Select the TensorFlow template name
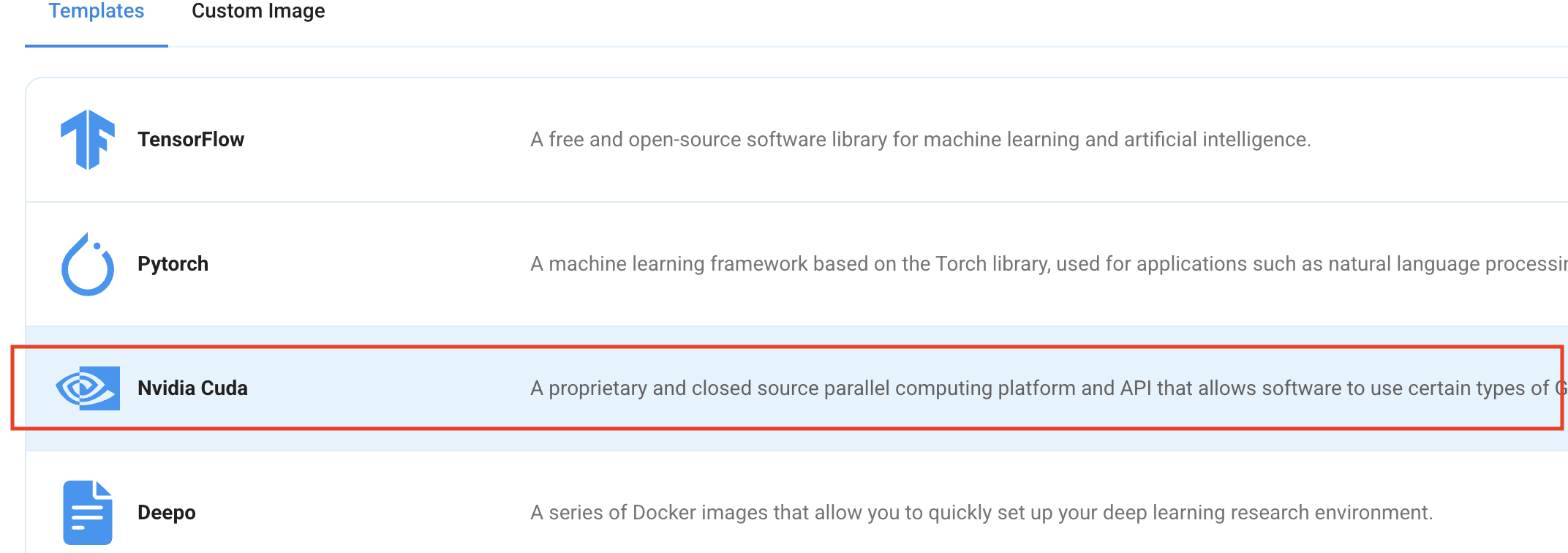This screenshot has height=553, width=1568. point(191,140)
